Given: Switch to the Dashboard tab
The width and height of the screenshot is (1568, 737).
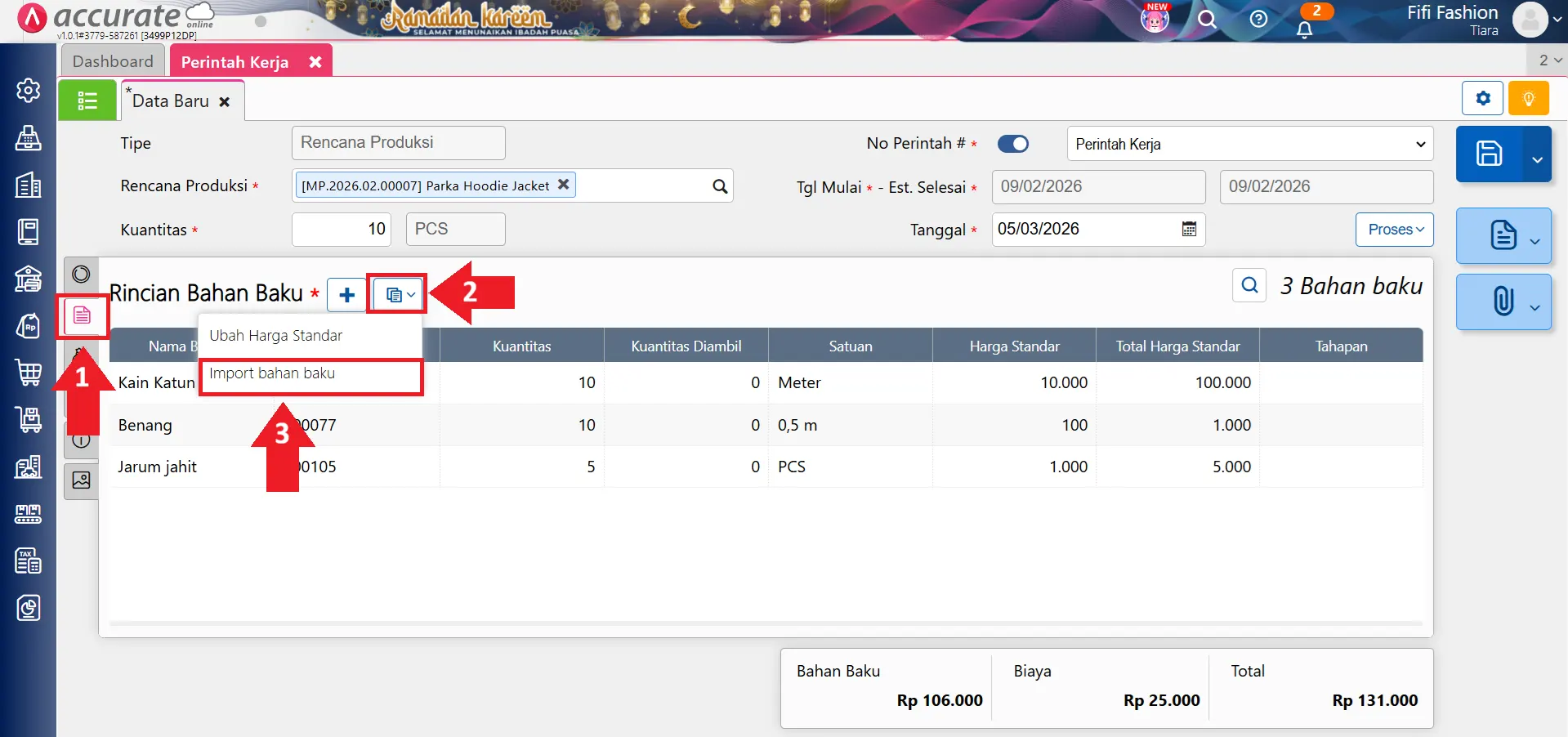Looking at the screenshot, I should tap(113, 61).
